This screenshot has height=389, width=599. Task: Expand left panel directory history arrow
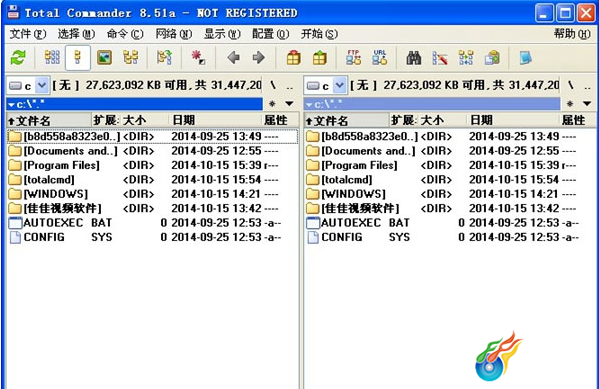click(289, 104)
